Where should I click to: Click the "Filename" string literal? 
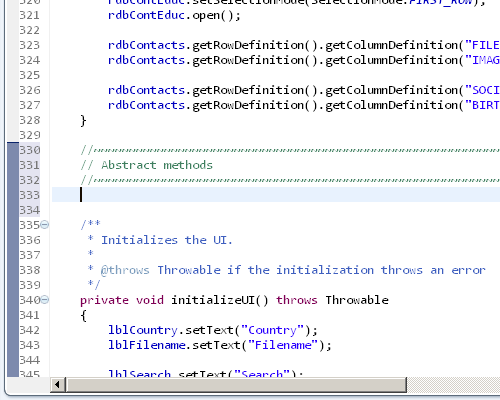(283, 345)
